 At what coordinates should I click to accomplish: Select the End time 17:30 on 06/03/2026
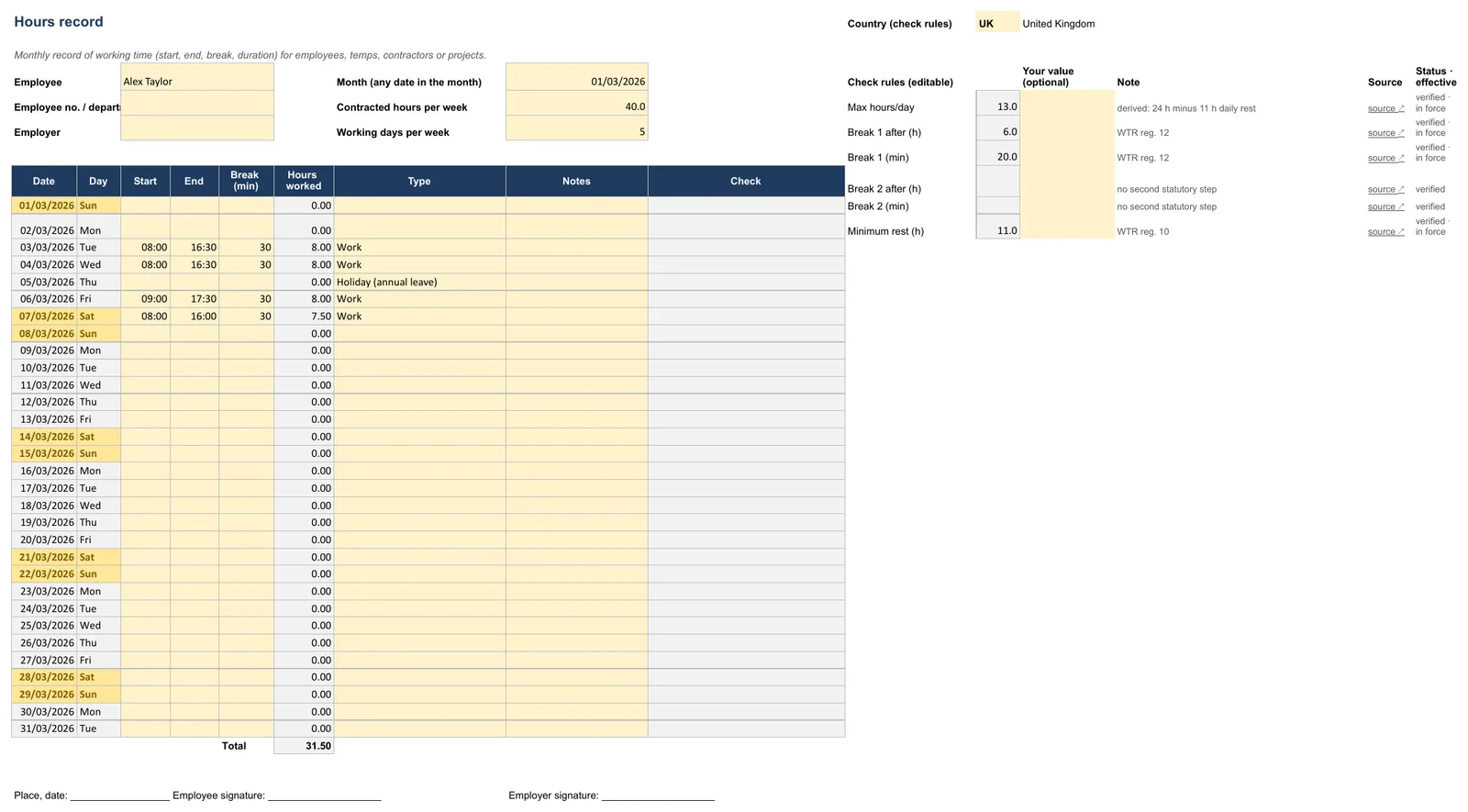pyautogui.click(x=195, y=299)
